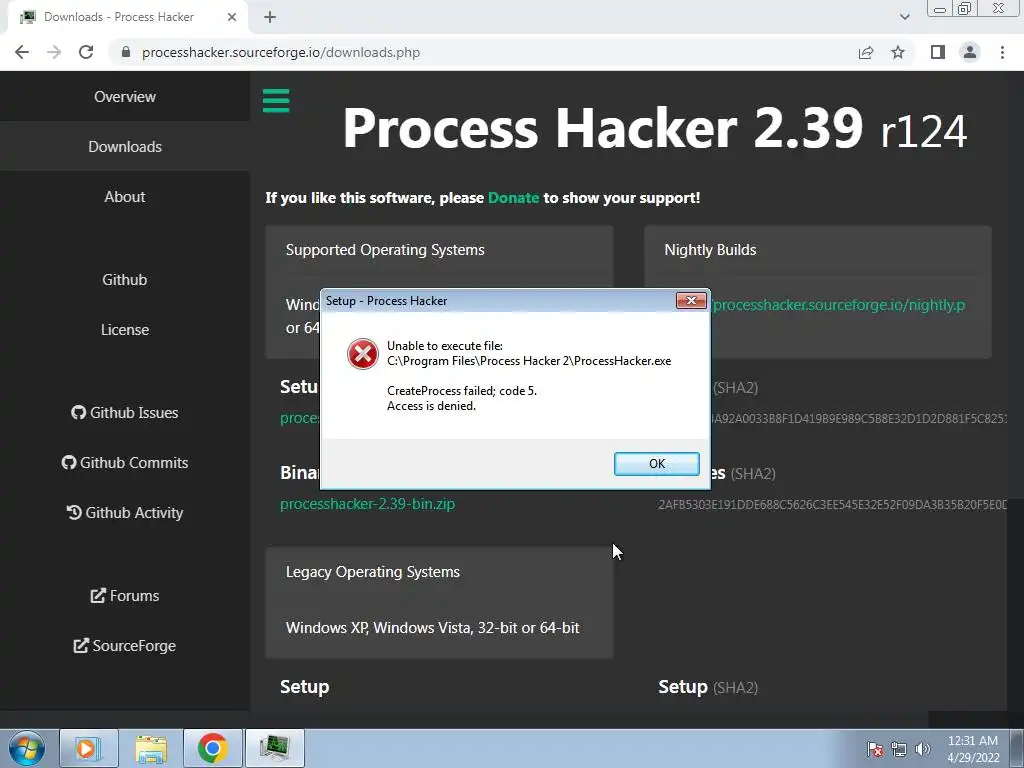
Task: Switch to Chrome in taskbar
Action: 213,748
